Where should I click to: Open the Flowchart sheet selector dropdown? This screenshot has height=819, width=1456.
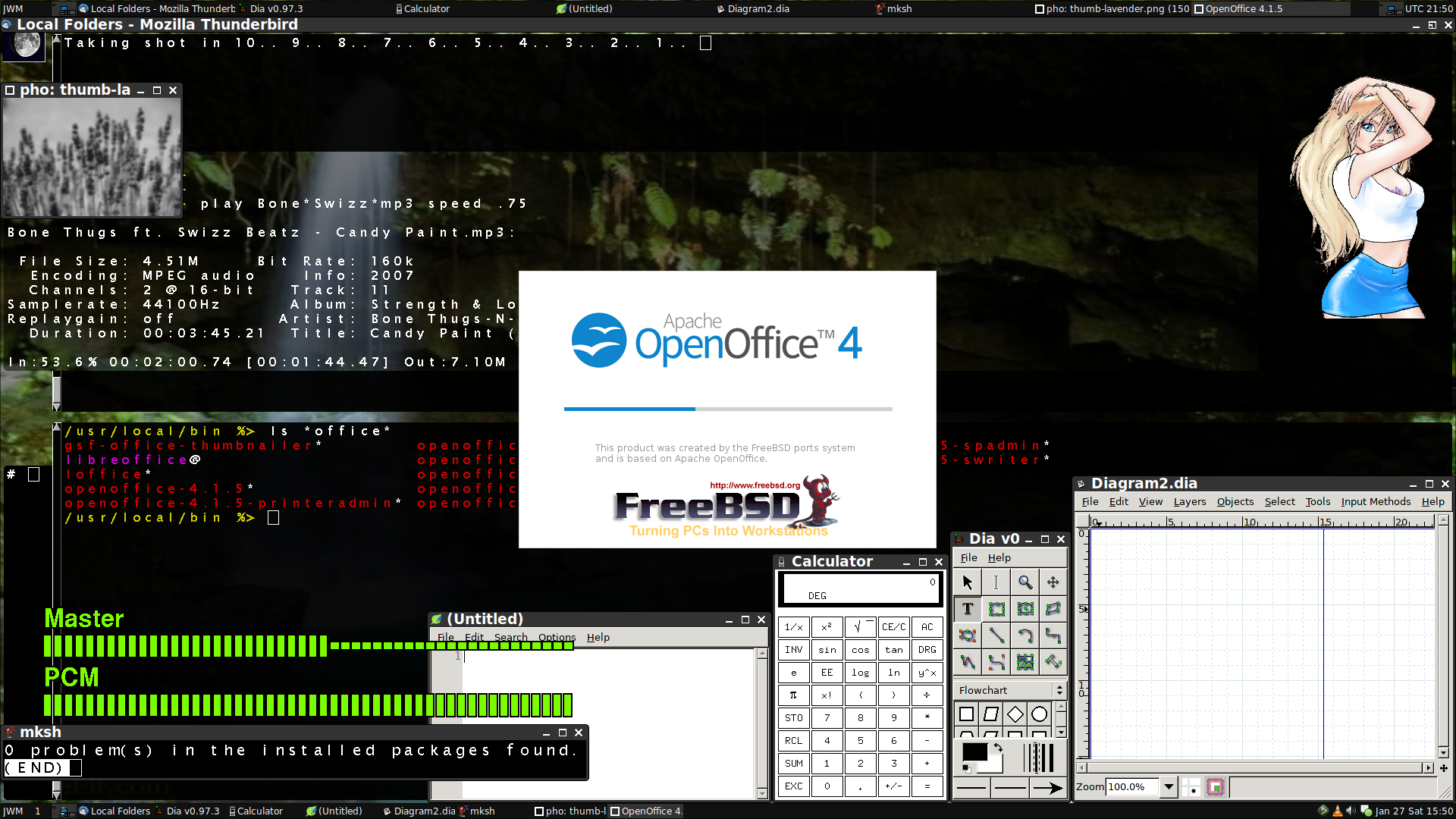pyautogui.click(x=1010, y=690)
